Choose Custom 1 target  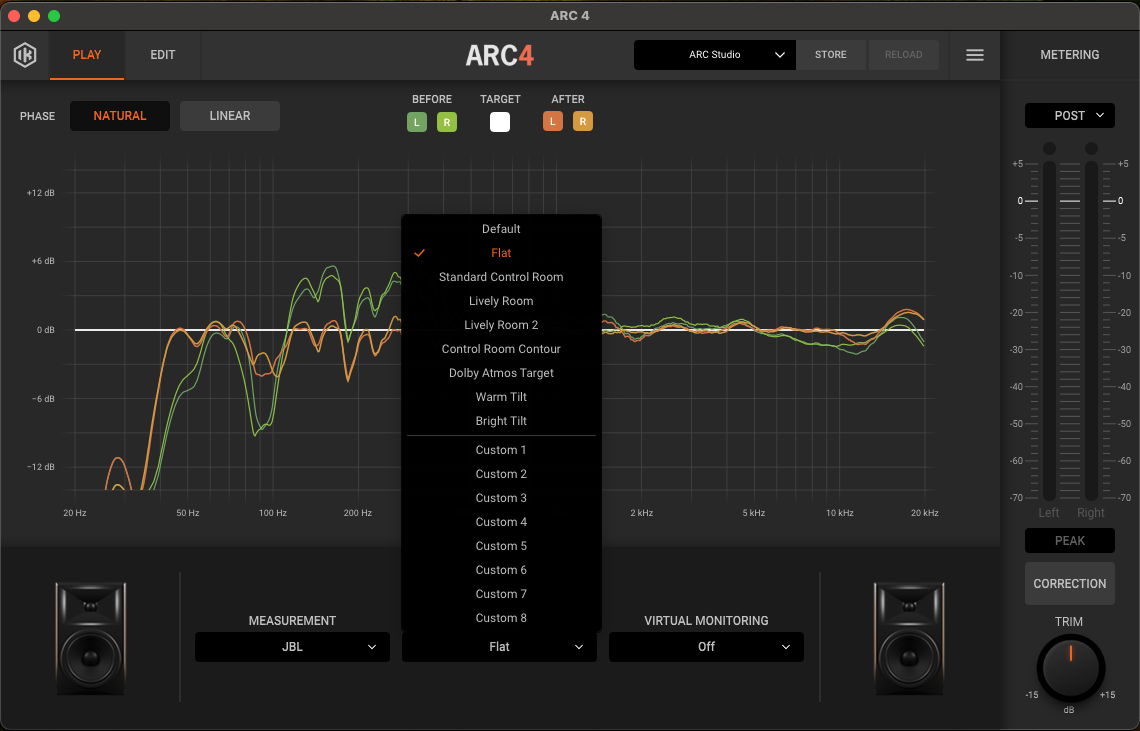[x=501, y=450]
